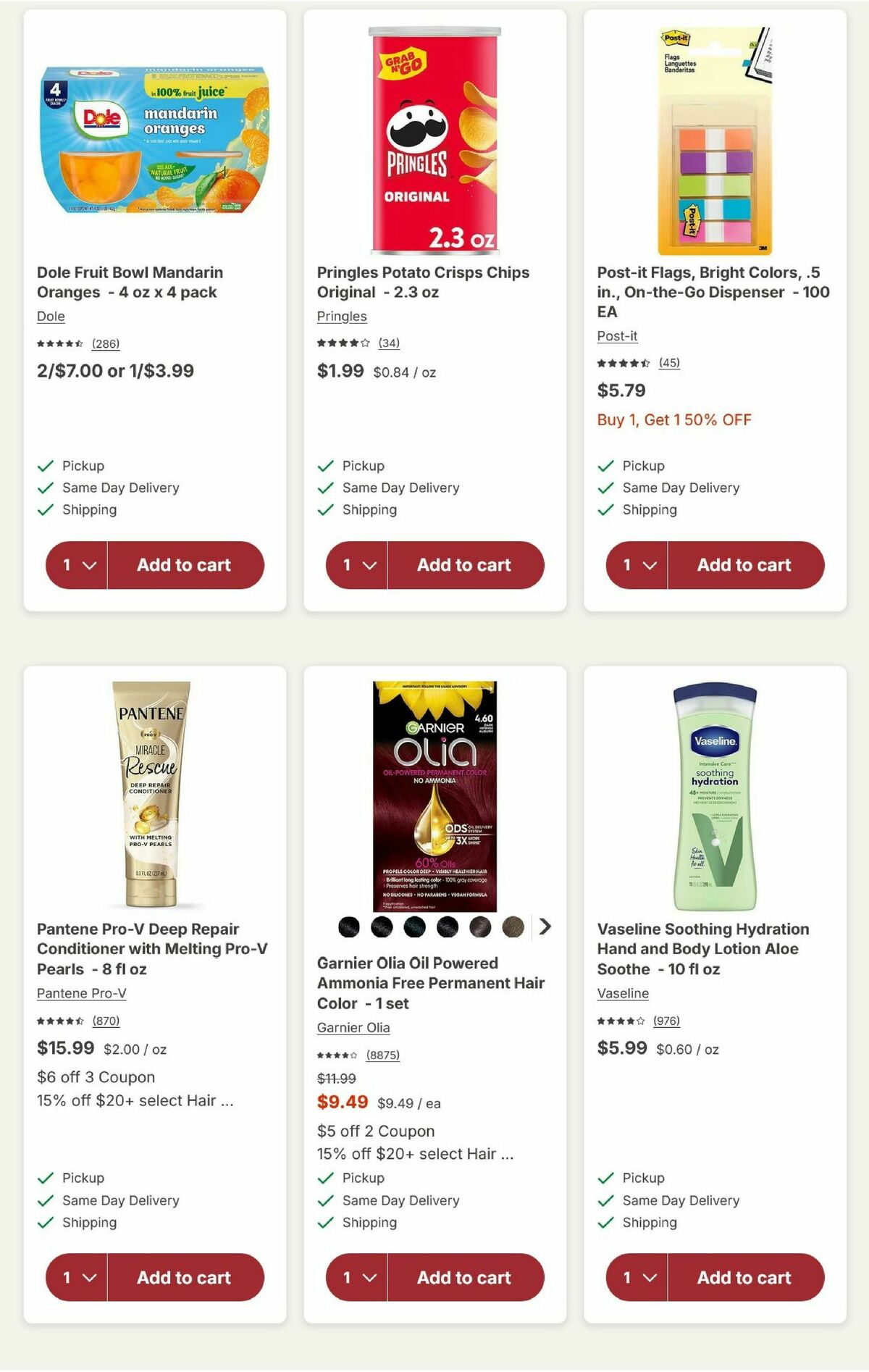Open the Dole brand link
This screenshot has height=1372, width=869.
coord(50,317)
